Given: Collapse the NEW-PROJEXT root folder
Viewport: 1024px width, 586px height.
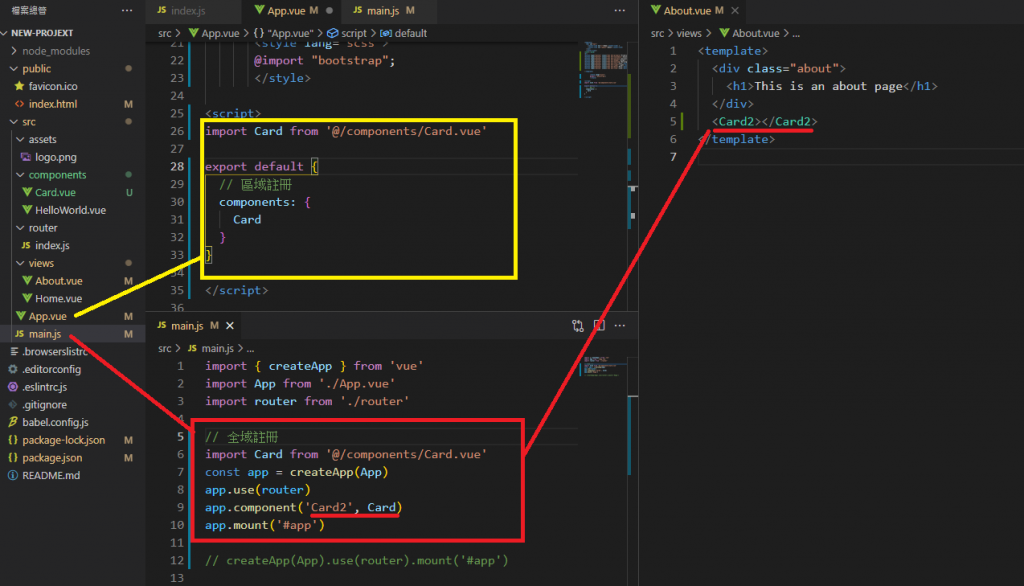Looking at the screenshot, I should click(x=5, y=33).
